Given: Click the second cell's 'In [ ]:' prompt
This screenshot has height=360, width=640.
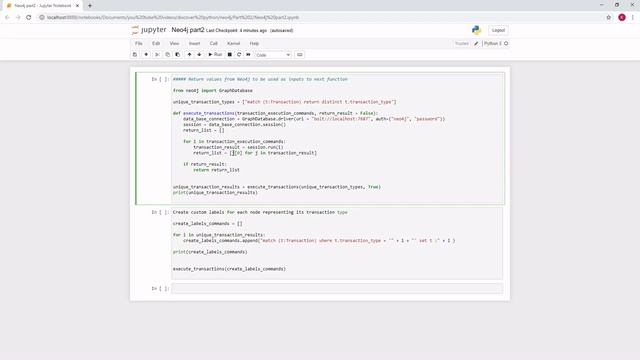Looking at the screenshot, I should pos(160,212).
